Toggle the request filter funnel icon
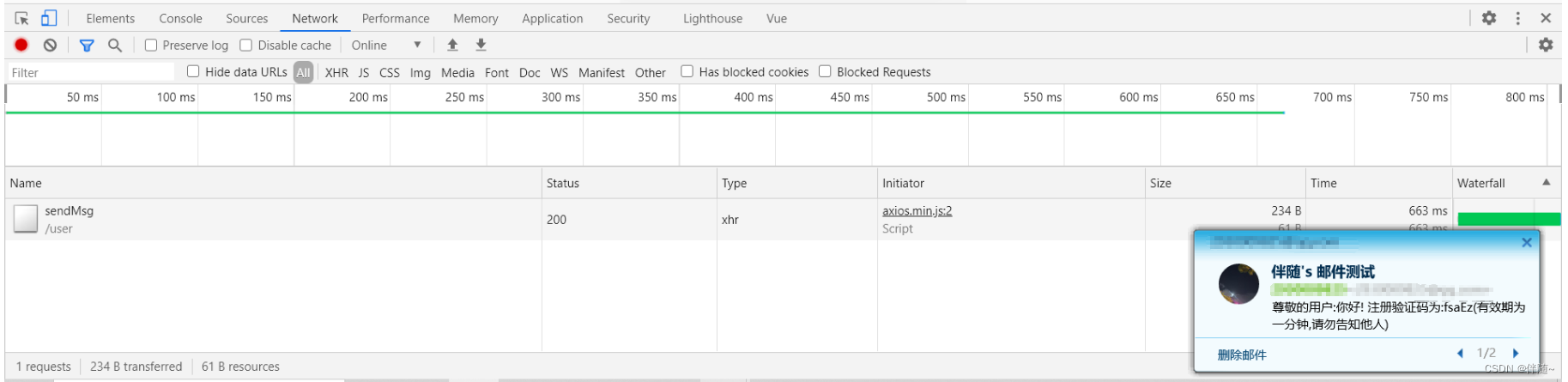 point(87,45)
